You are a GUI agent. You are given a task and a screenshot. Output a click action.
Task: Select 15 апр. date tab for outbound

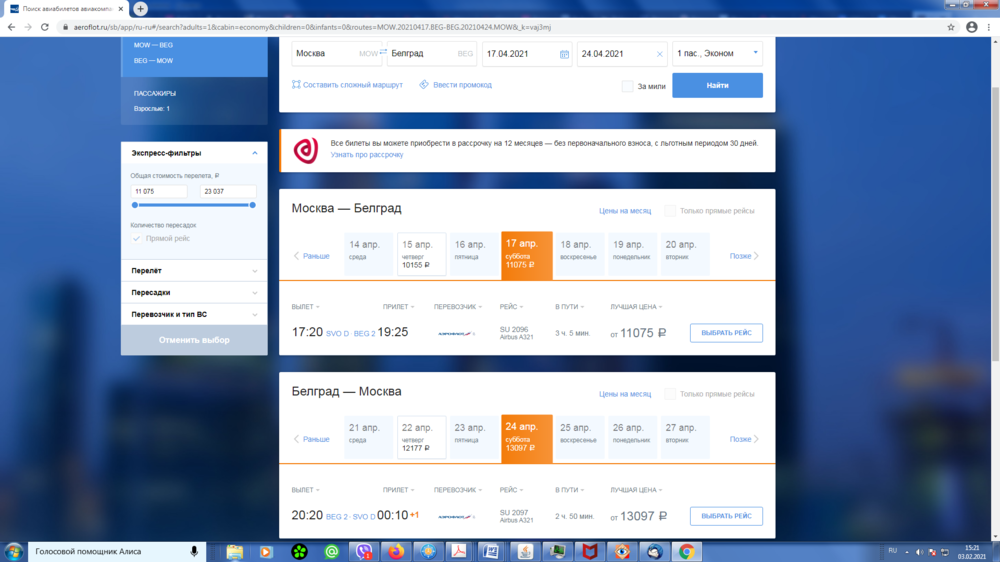click(x=421, y=254)
